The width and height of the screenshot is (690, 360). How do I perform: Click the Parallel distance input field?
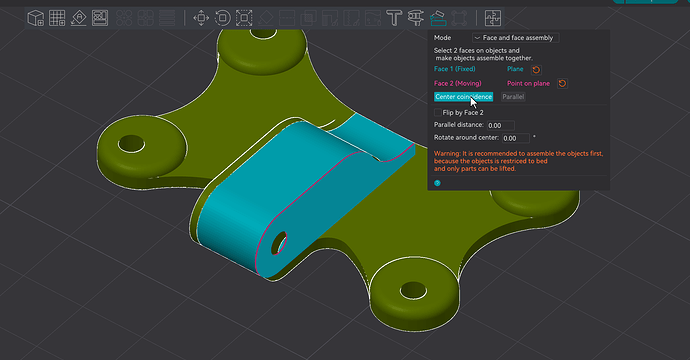coord(501,125)
